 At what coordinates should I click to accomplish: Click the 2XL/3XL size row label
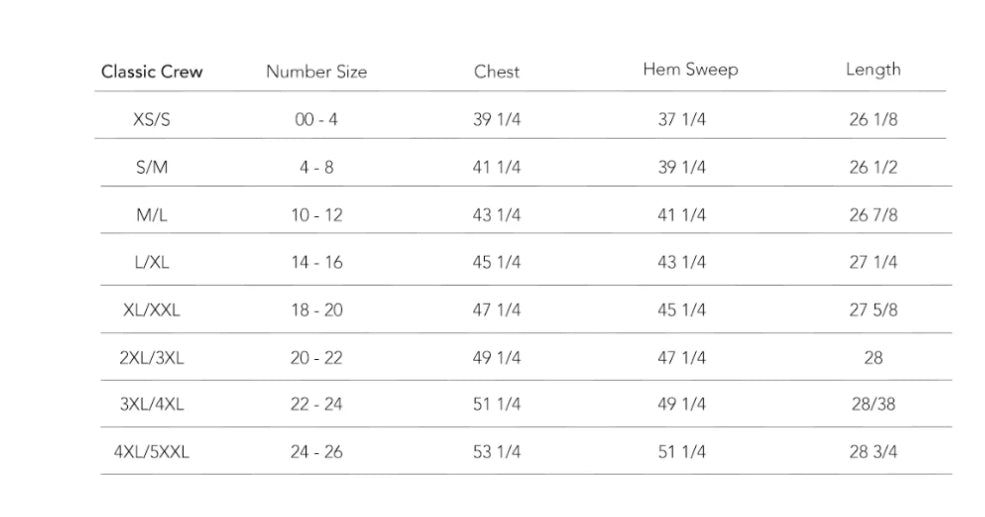pos(152,358)
